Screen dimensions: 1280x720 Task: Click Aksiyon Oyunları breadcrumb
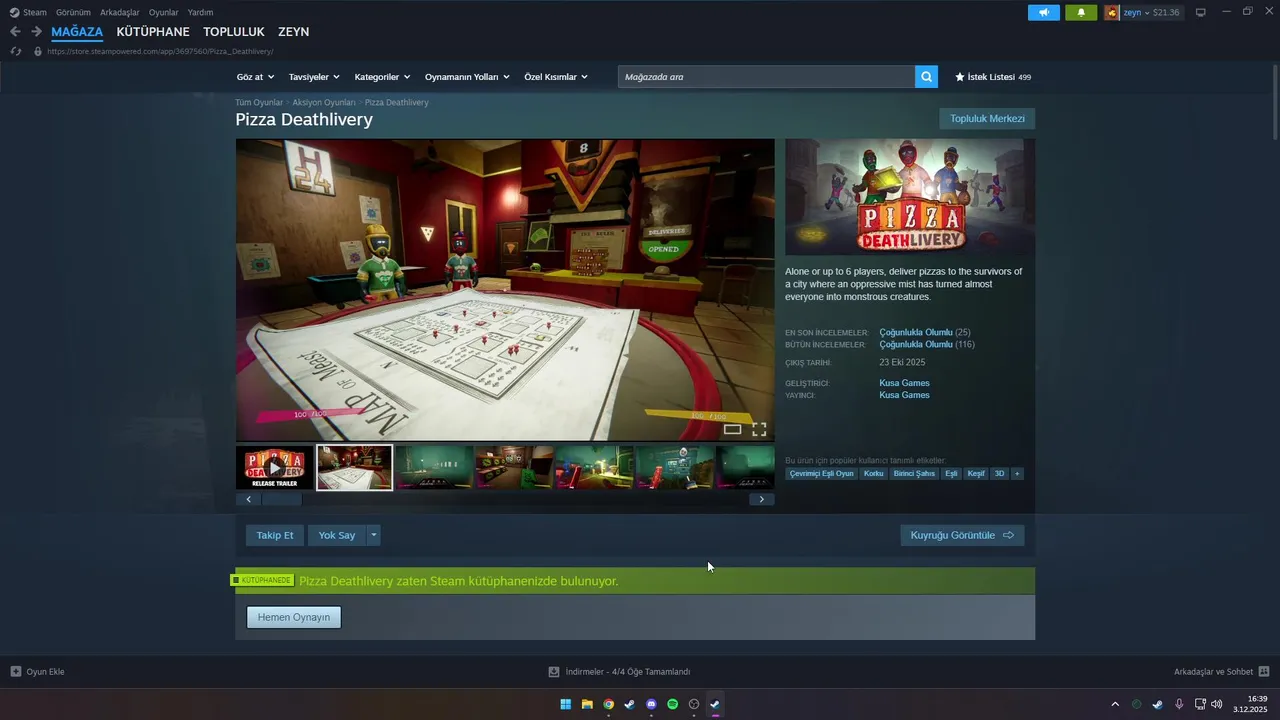324,103
